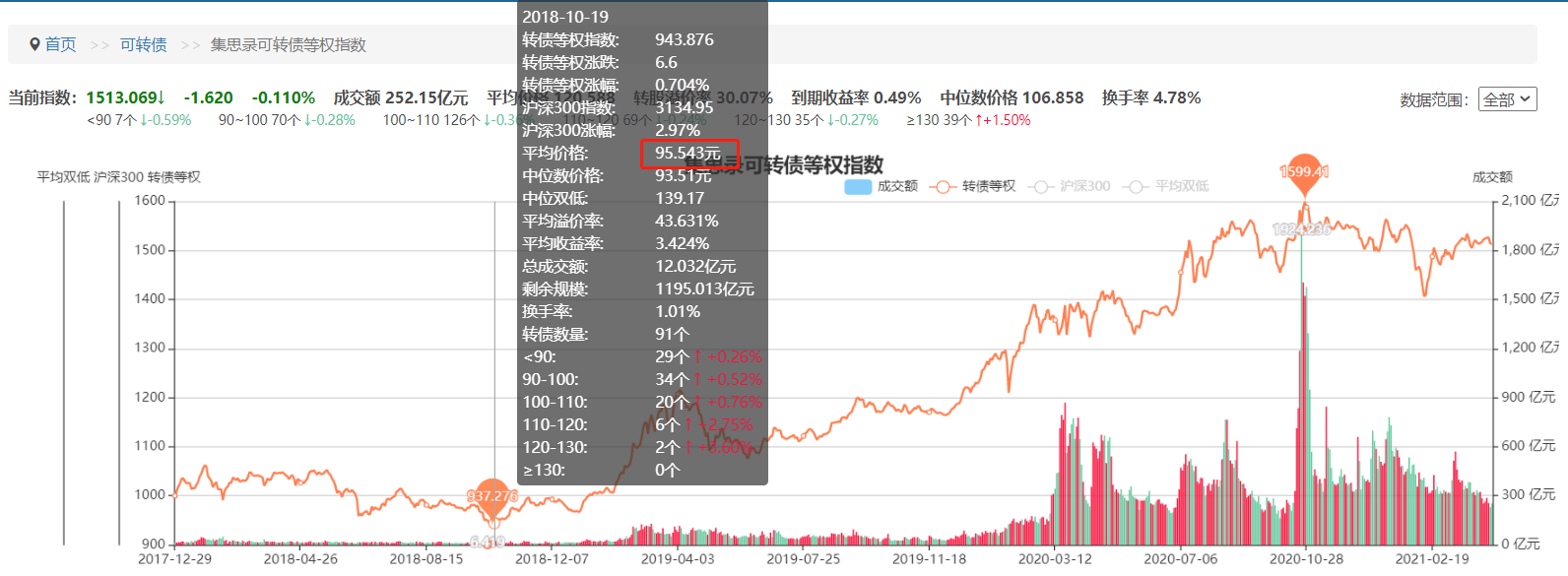Click the 集思录可转债等权指数 breadcrumb title

coord(288,44)
